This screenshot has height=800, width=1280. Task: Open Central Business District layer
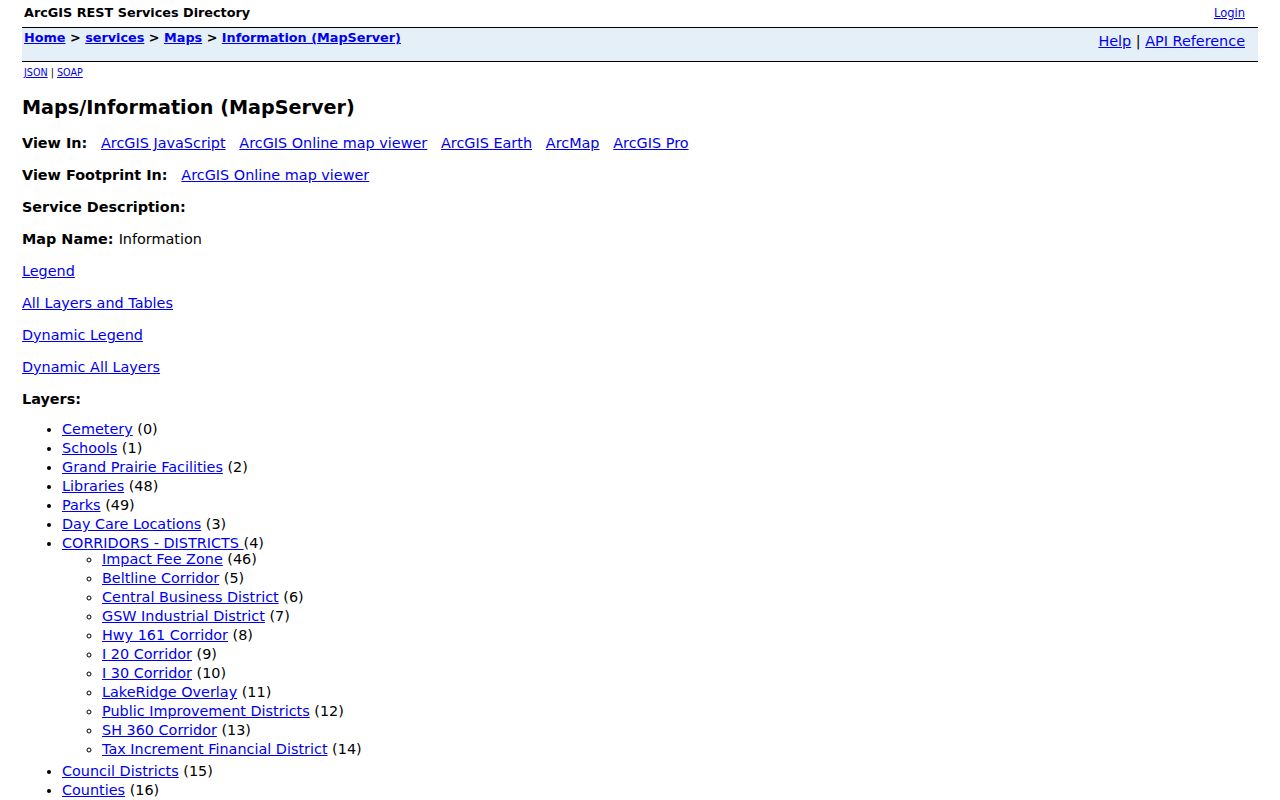click(190, 597)
